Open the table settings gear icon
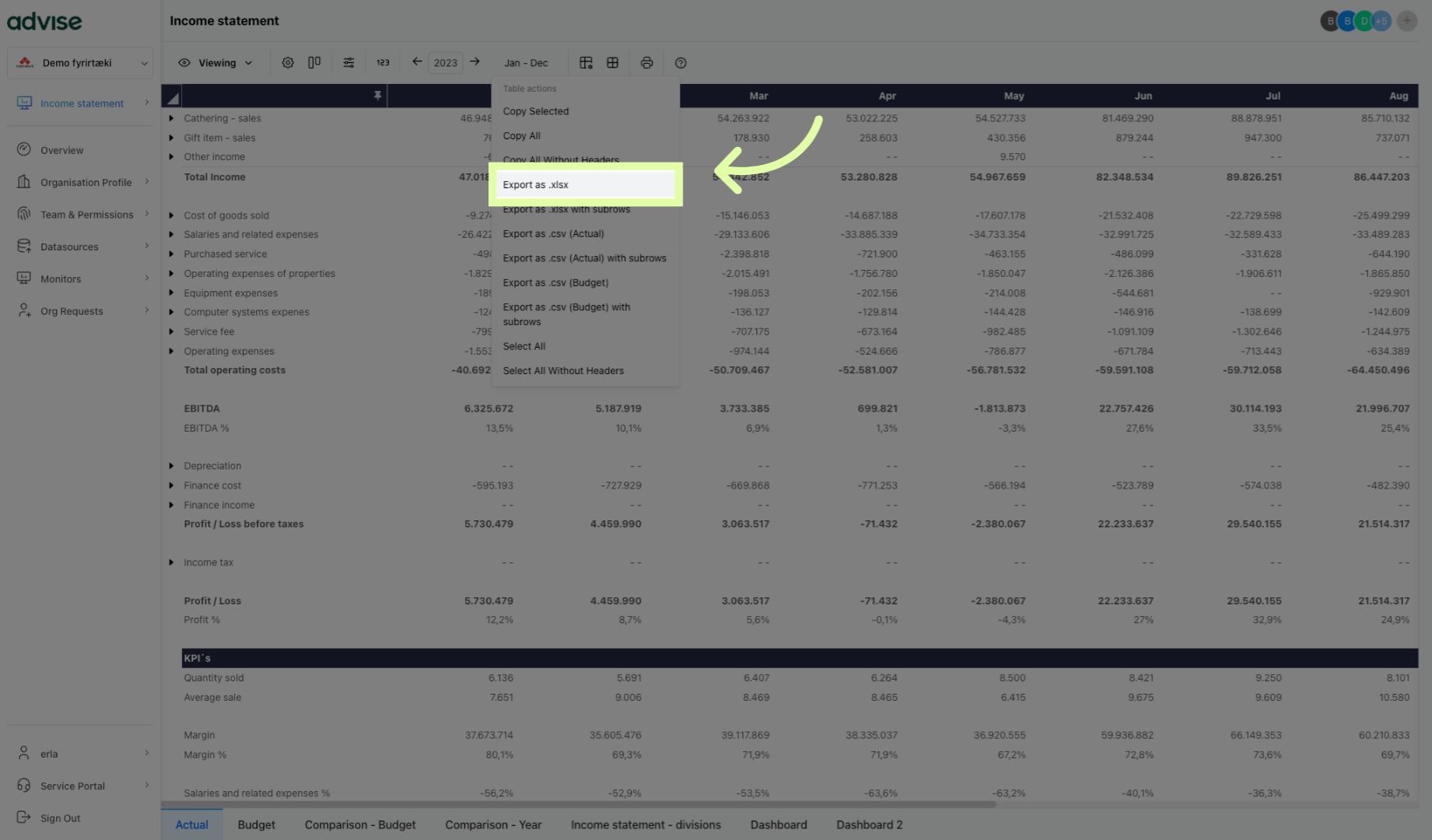Viewport: 1432px width, 840px height. 288,62
